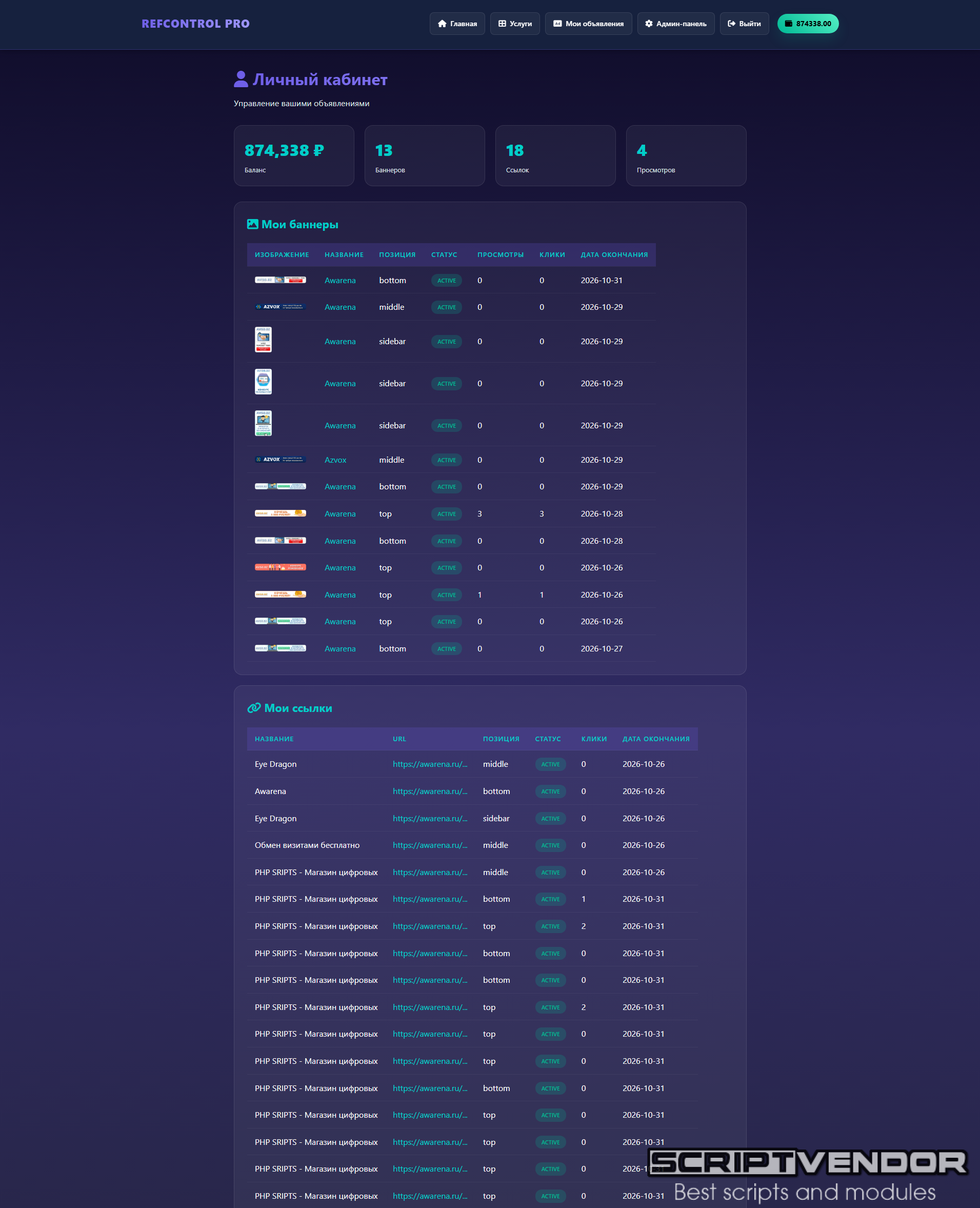980x1208 pixels.
Task: Open the Услуги menu item
Action: 515,24
